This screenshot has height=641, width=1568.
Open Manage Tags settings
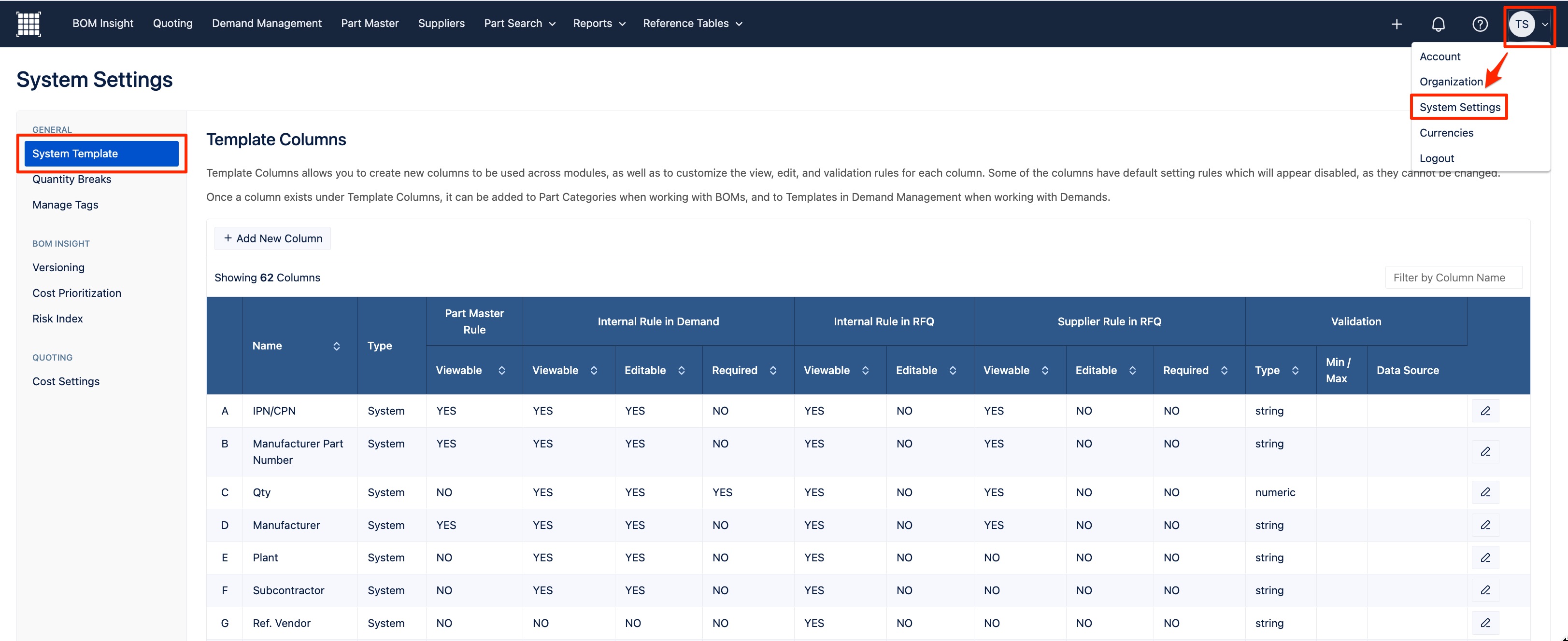[65, 205]
